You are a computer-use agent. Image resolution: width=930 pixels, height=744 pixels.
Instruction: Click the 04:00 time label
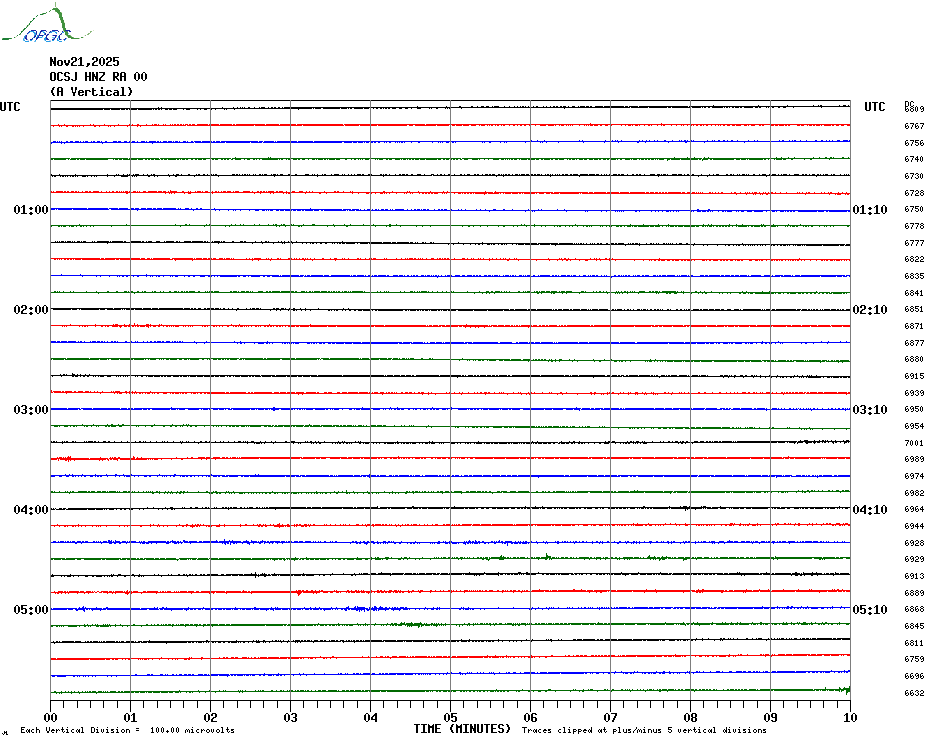[31, 510]
